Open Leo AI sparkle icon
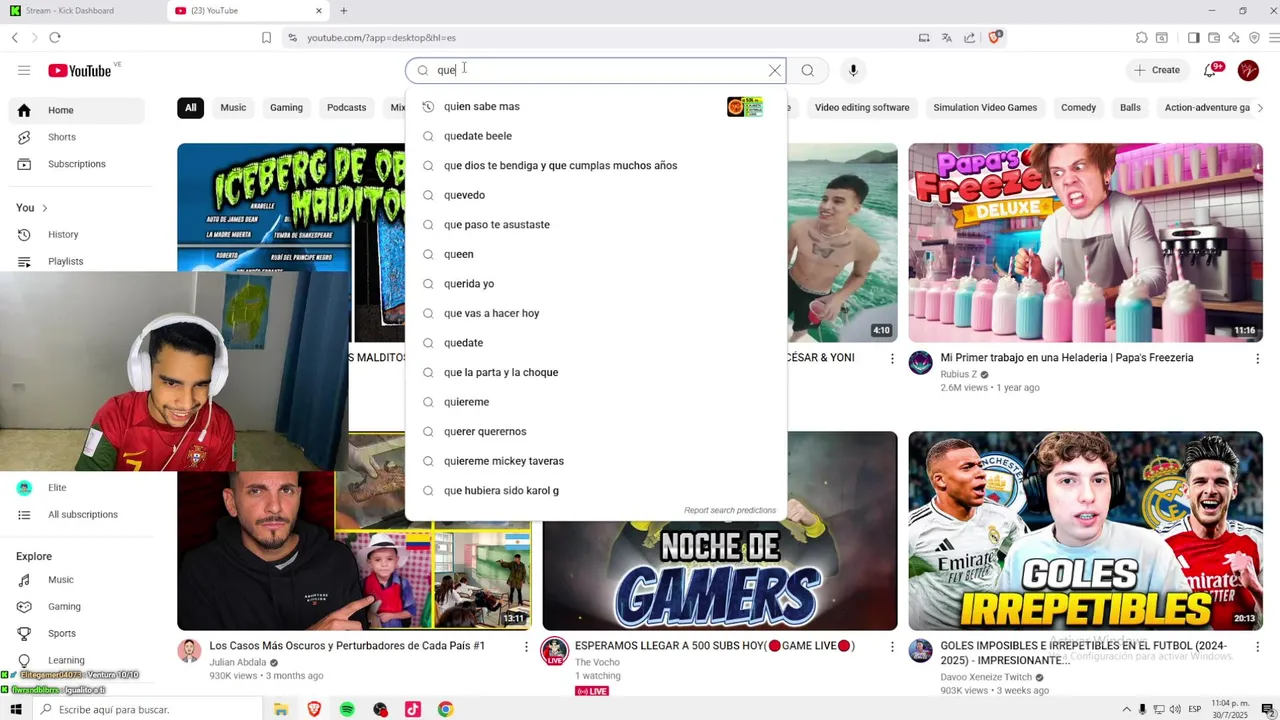1280x720 pixels. [x=1233, y=37]
